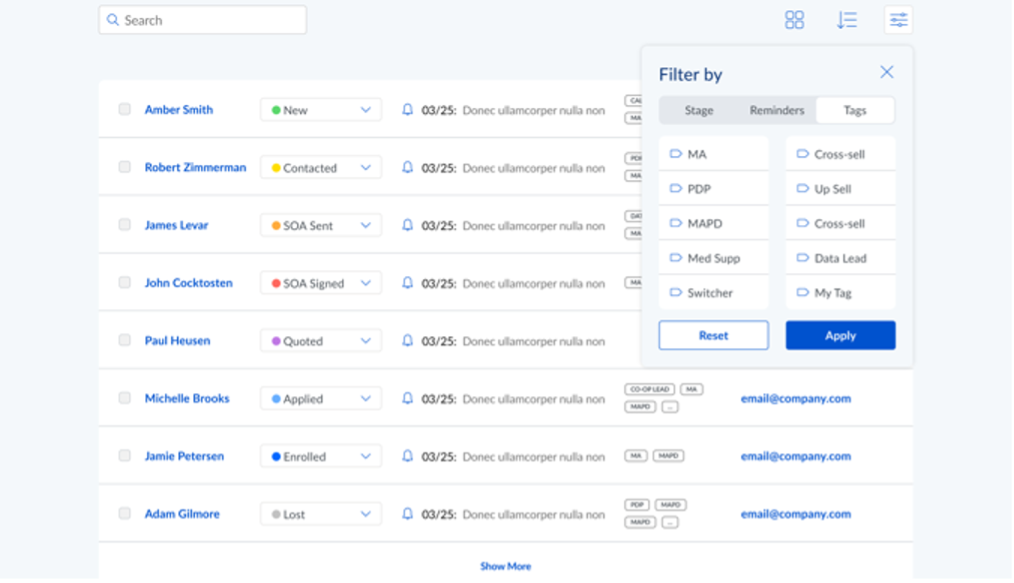Select the MA tag in the filter panel
Viewport: 1014px width, 583px height.
[713, 153]
